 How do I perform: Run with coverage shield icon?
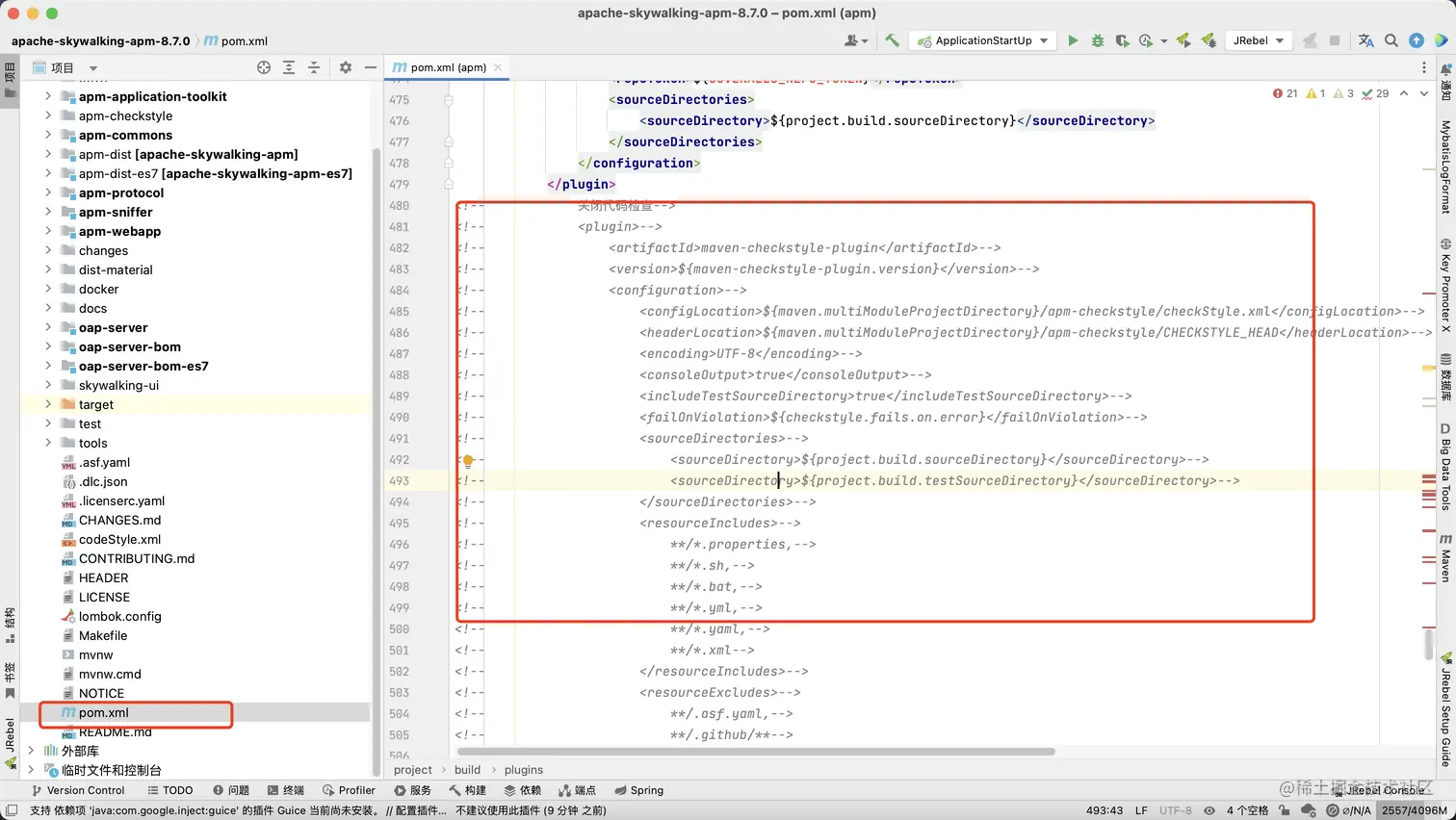(x=1122, y=40)
